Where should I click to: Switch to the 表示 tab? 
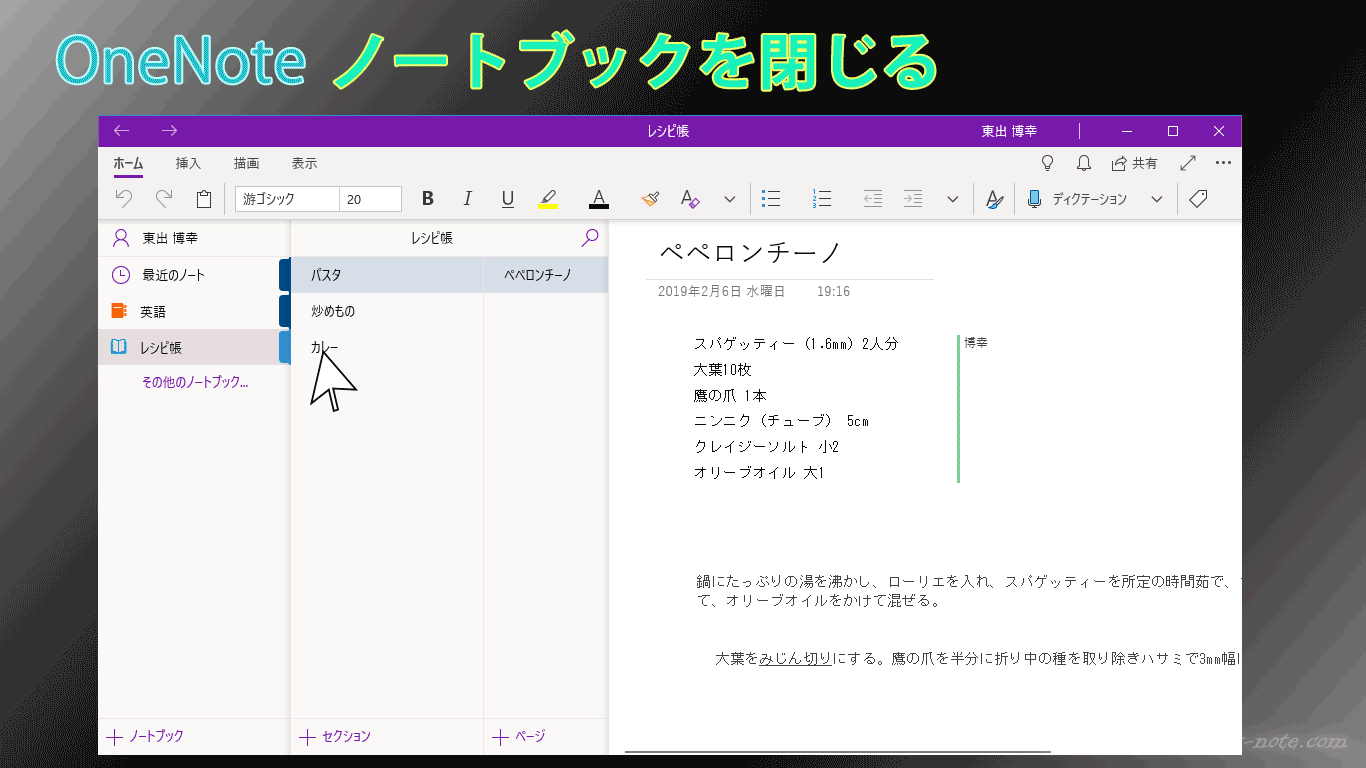(x=304, y=163)
